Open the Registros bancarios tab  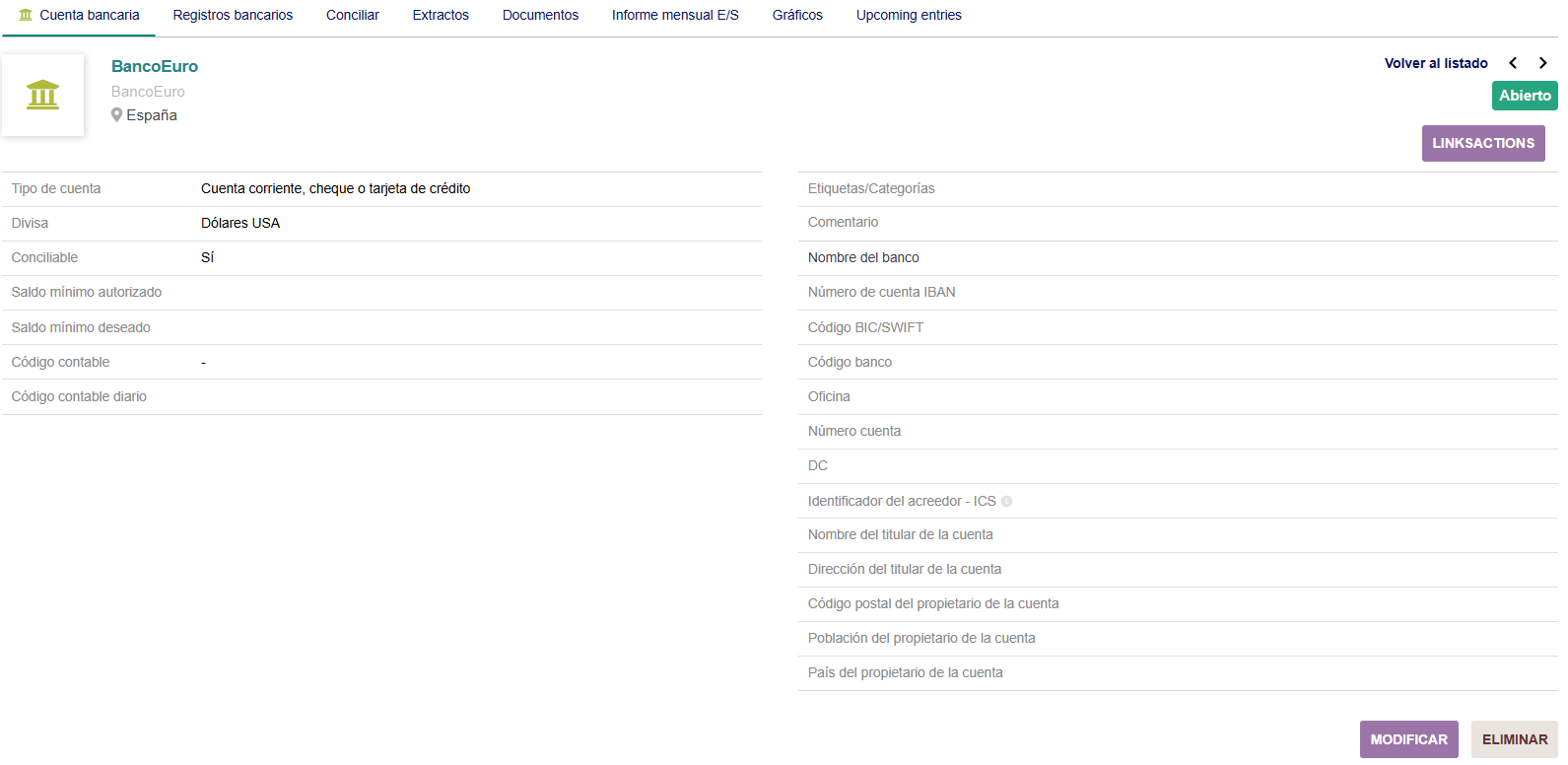click(x=233, y=15)
